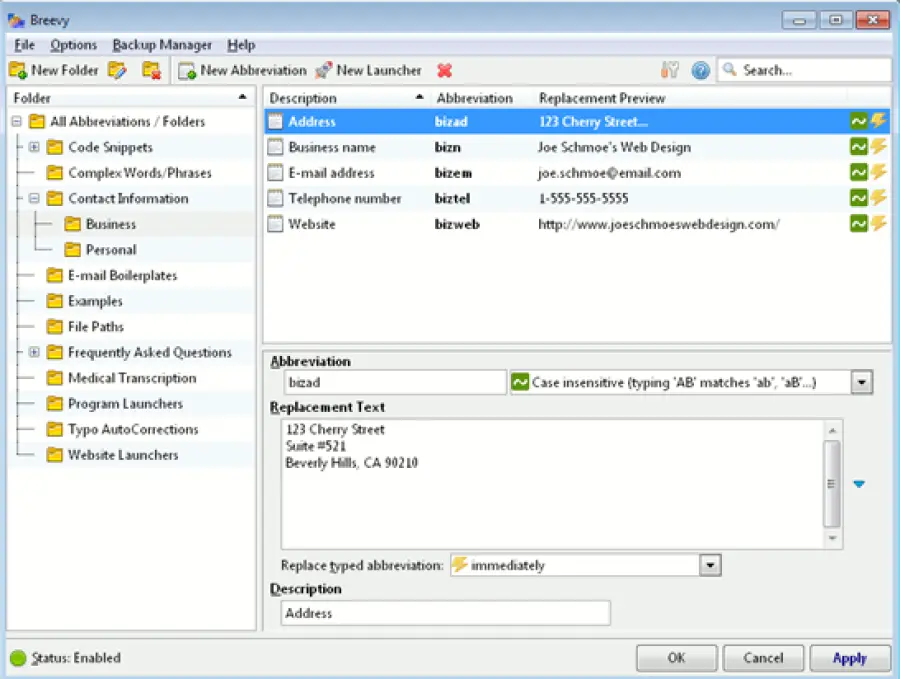Delete the selected abbreviation via red X icon
Screen dimensions: 900x679
445,70
